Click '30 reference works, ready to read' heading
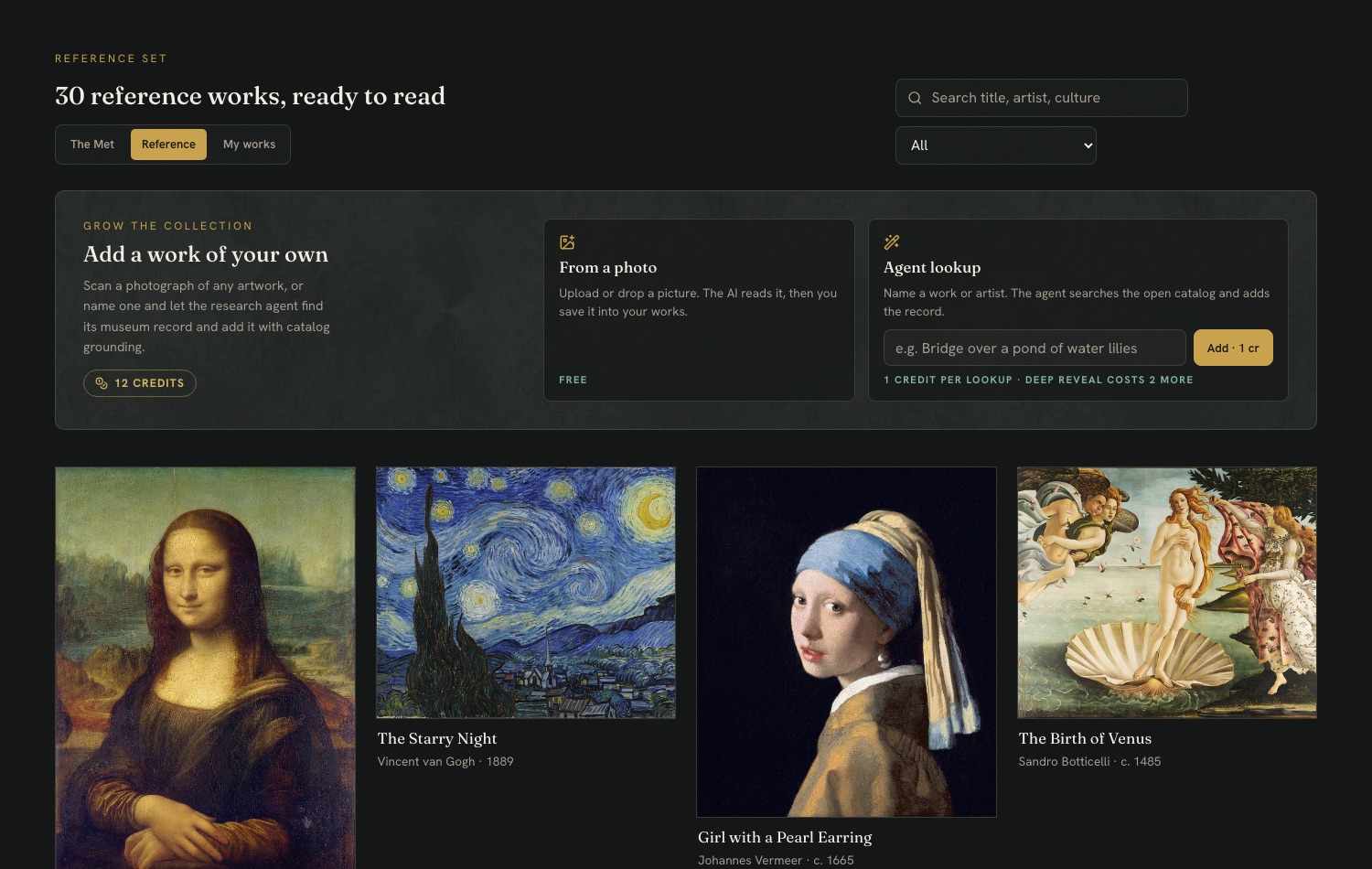Viewport: 1372px width, 869px height. [x=250, y=96]
